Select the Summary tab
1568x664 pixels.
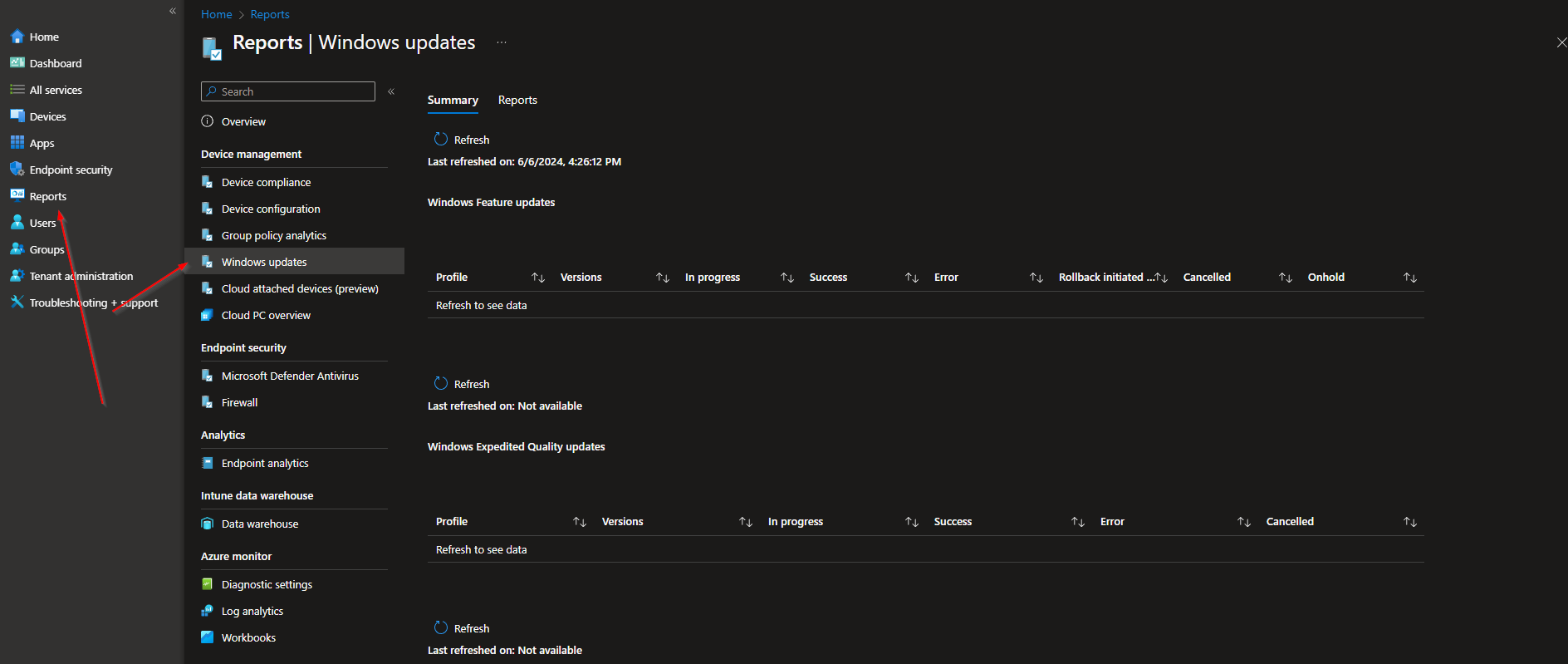click(453, 100)
